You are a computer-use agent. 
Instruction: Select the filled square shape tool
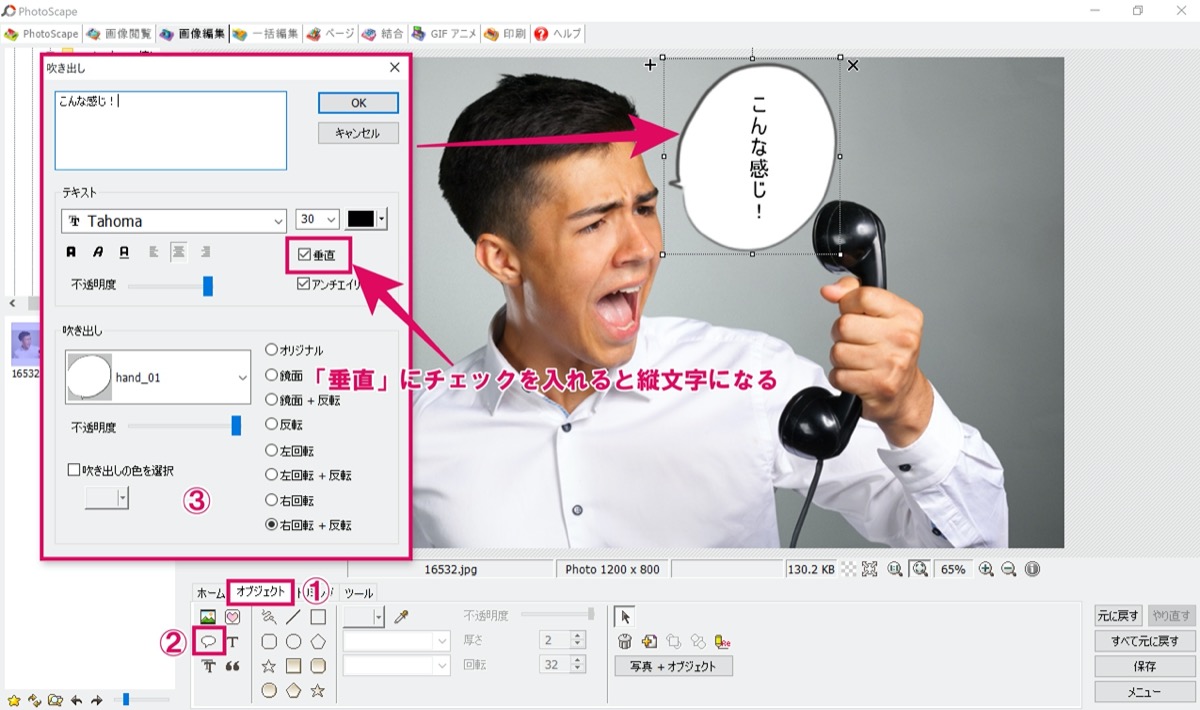point(293,666)
